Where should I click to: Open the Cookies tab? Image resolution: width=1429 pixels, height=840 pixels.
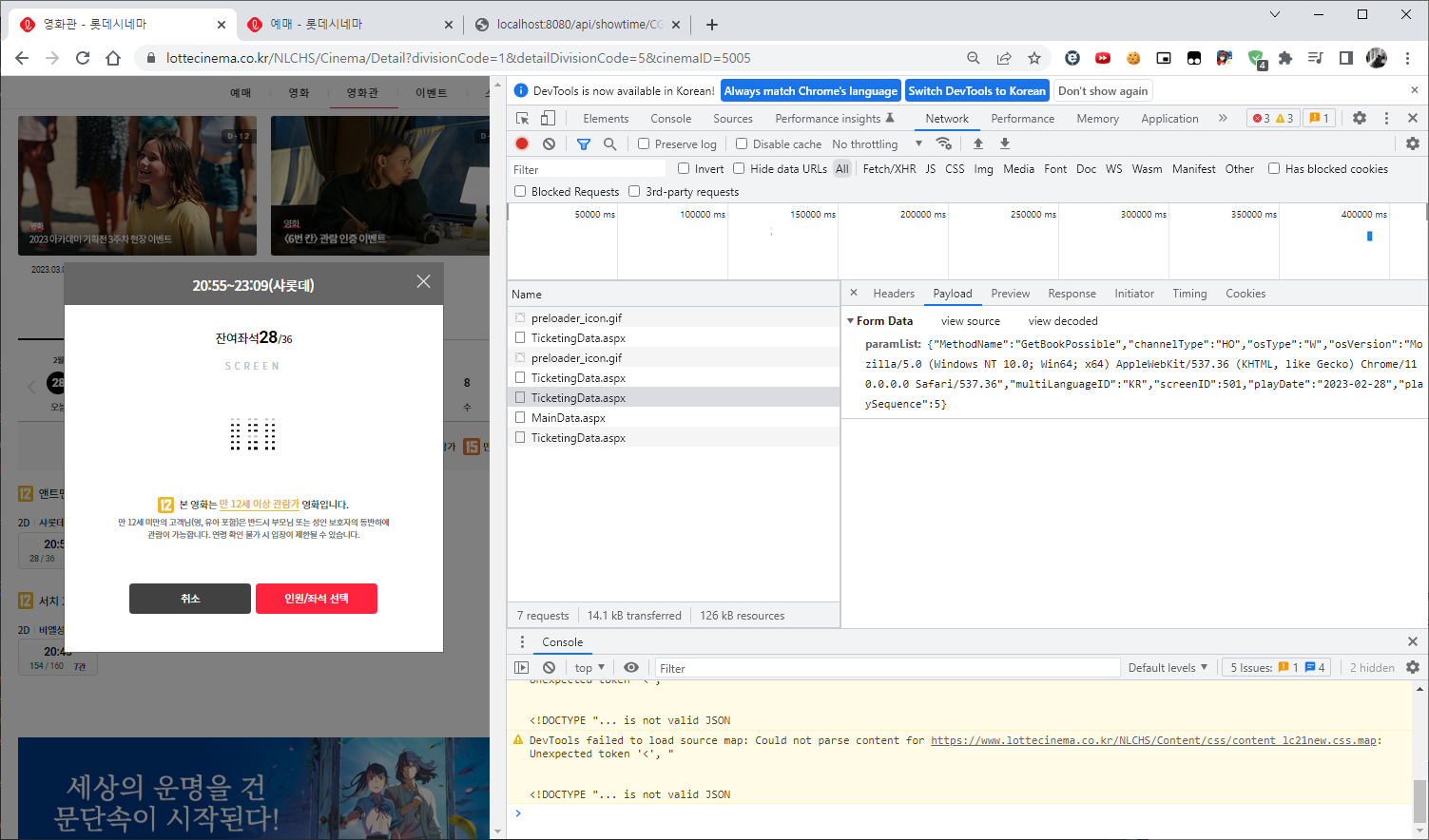[x=1246, y=294]
